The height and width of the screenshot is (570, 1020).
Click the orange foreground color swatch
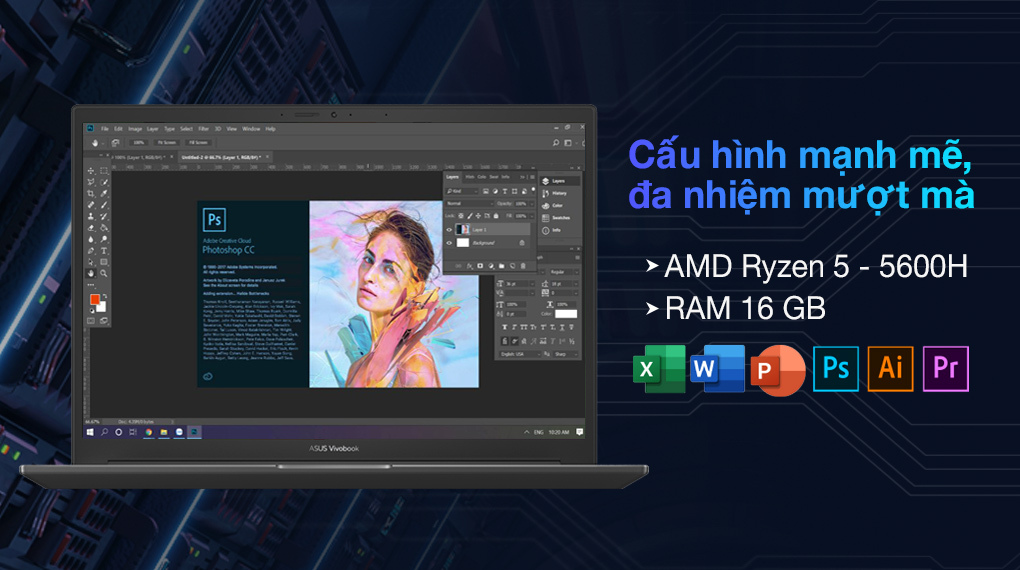94,299
